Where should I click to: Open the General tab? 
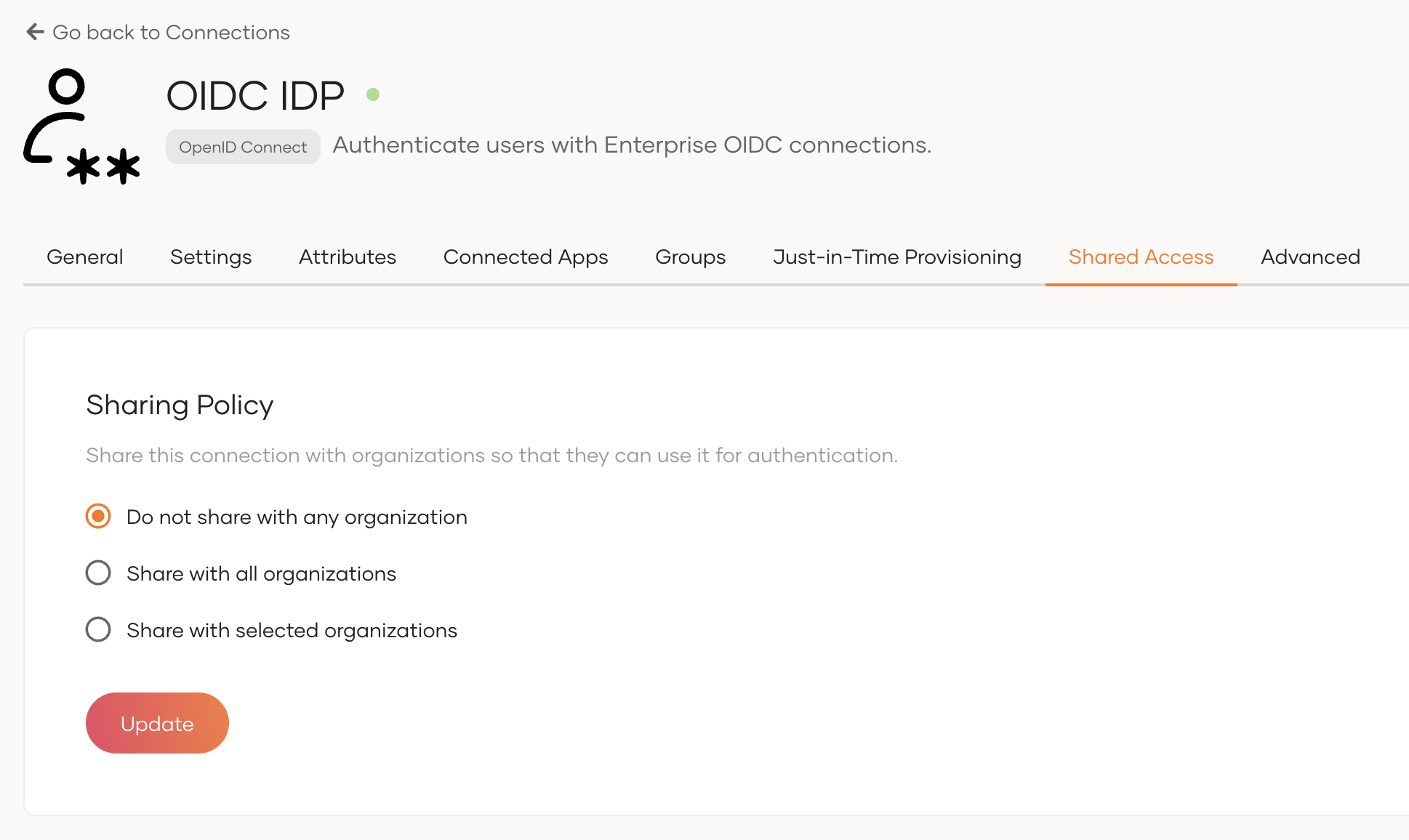pyautogui.click(x=85, y=257)
